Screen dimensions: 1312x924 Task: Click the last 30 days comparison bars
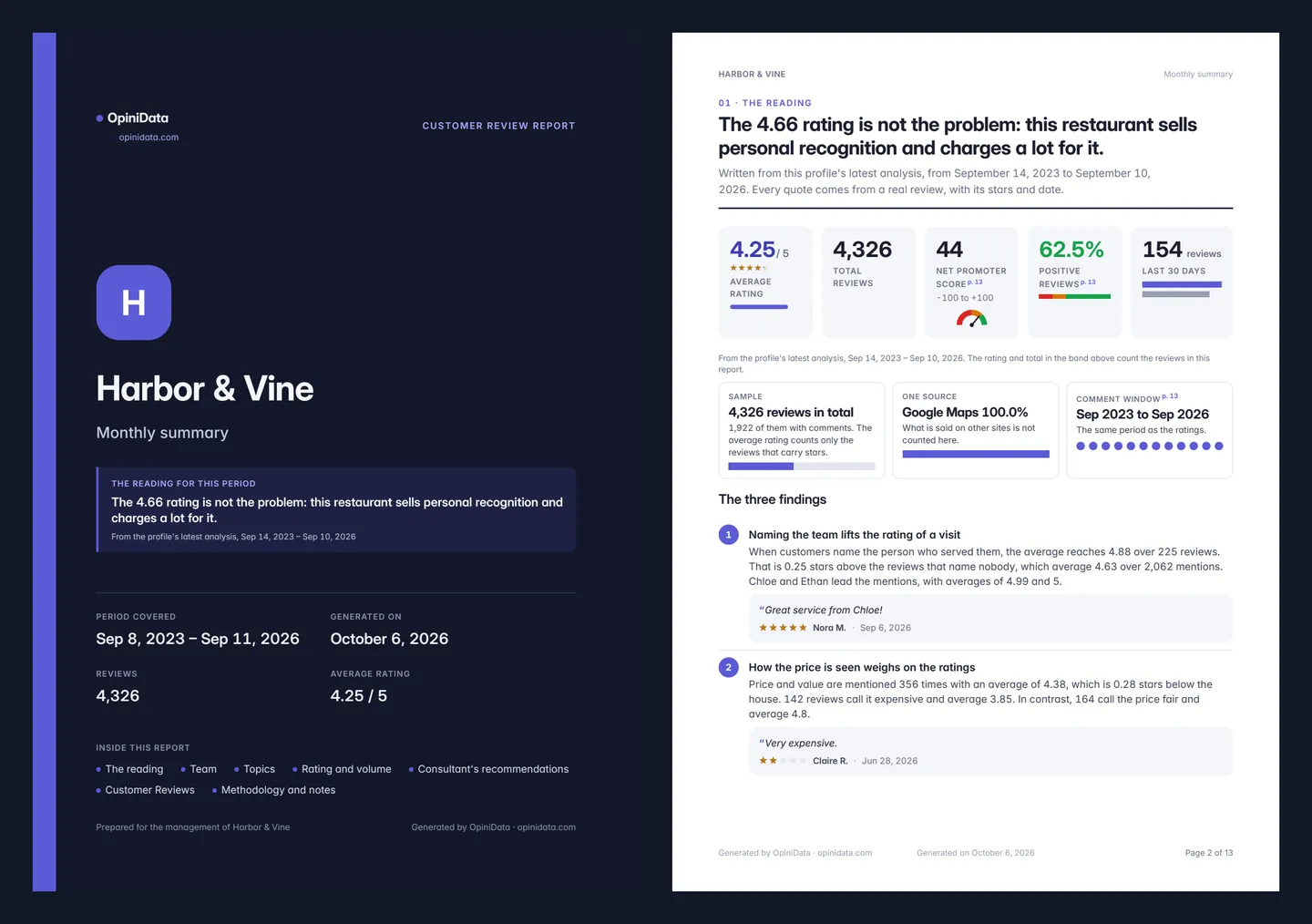click(1182, 290)
